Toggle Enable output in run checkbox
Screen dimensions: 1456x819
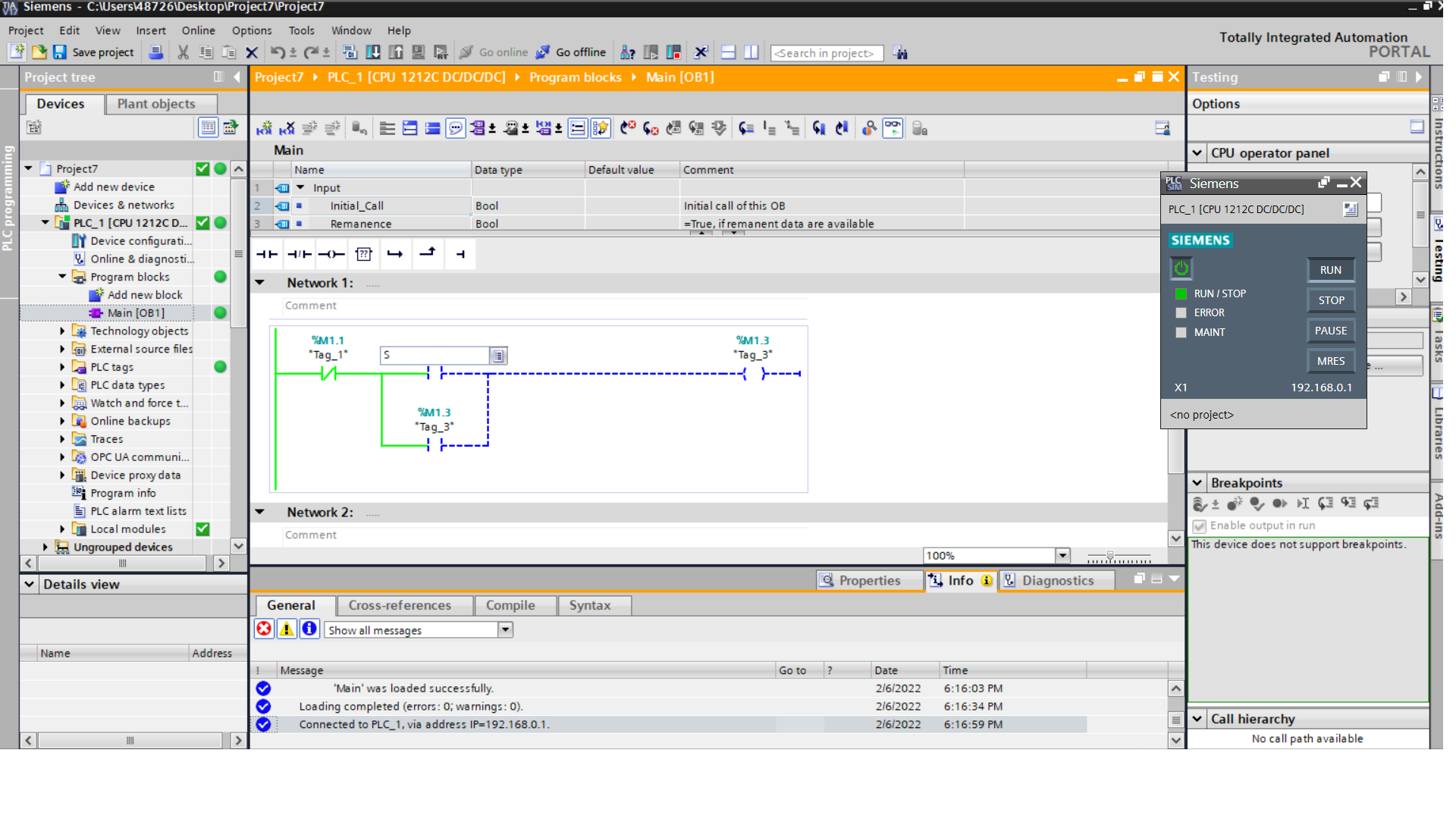[x=1199, y=526]
